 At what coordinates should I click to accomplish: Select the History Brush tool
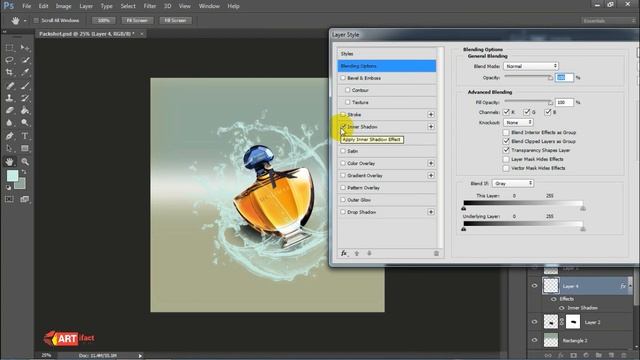click(25, 98)
